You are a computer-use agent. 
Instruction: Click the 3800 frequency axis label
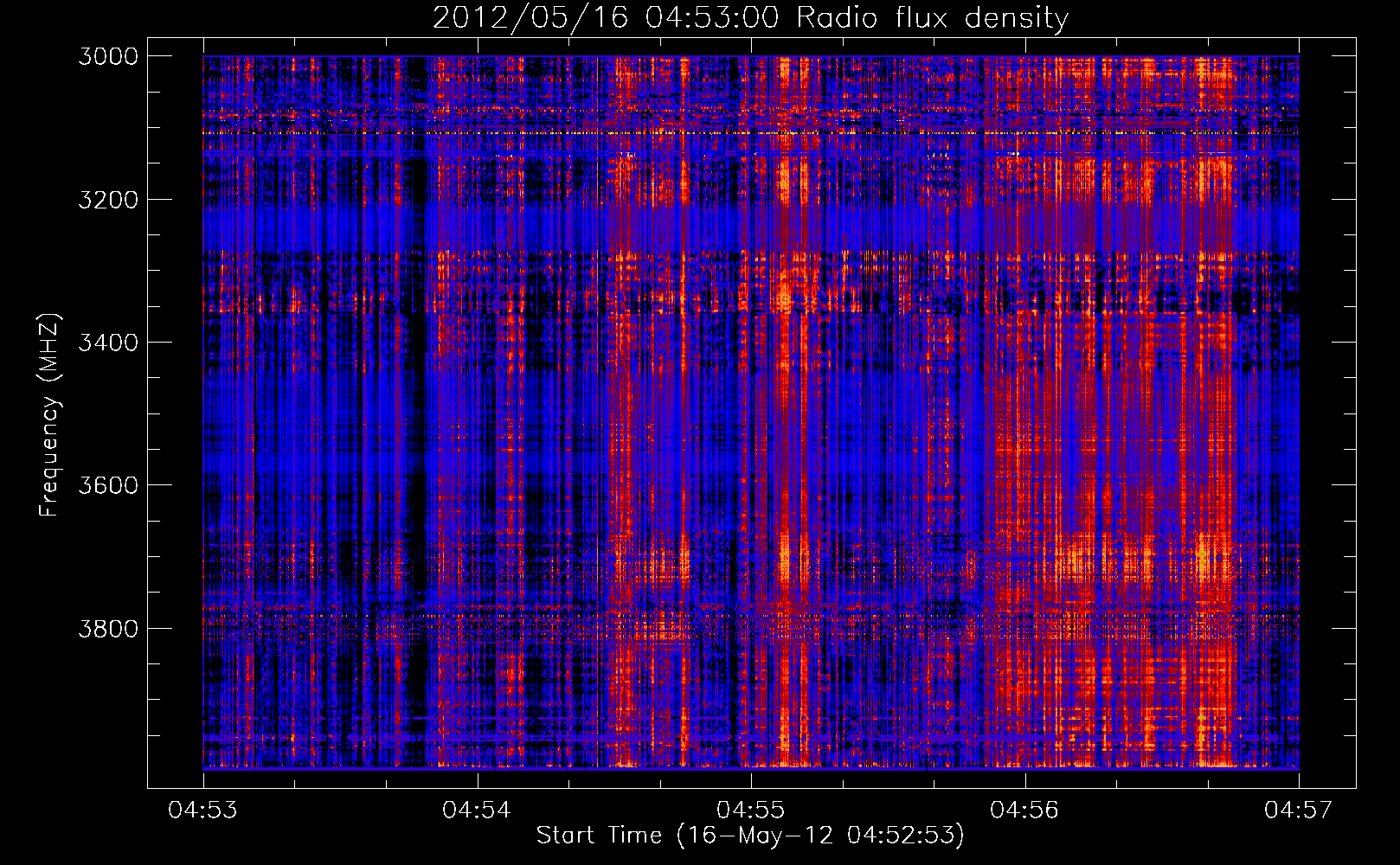[108, 628]
